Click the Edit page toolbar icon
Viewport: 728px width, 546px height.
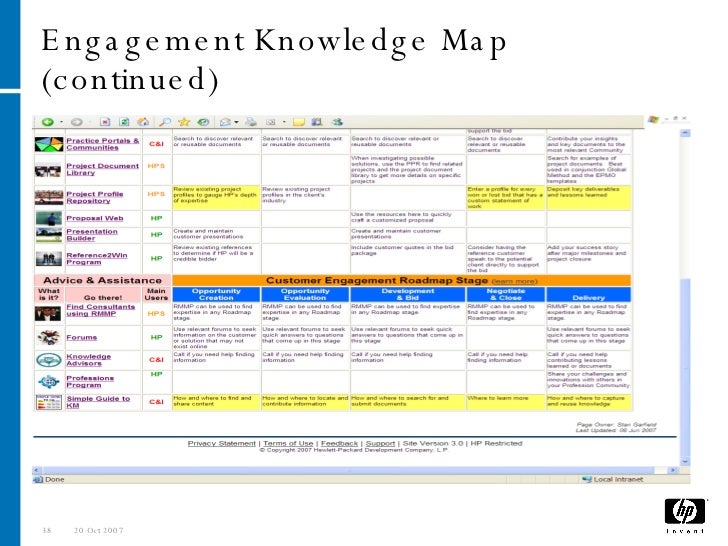click(271, 122)
